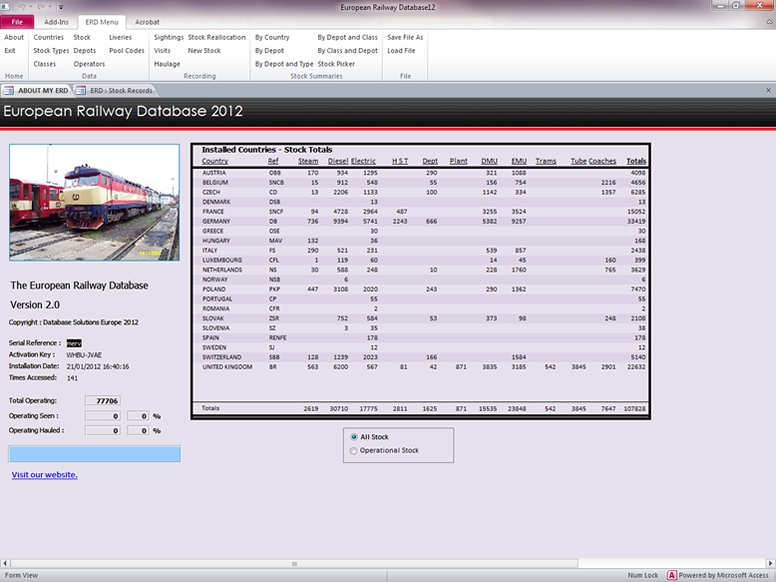Screen dimensions: 776x582
Task: Open Operators in the Data group
Action: click(x=89, y=64)
